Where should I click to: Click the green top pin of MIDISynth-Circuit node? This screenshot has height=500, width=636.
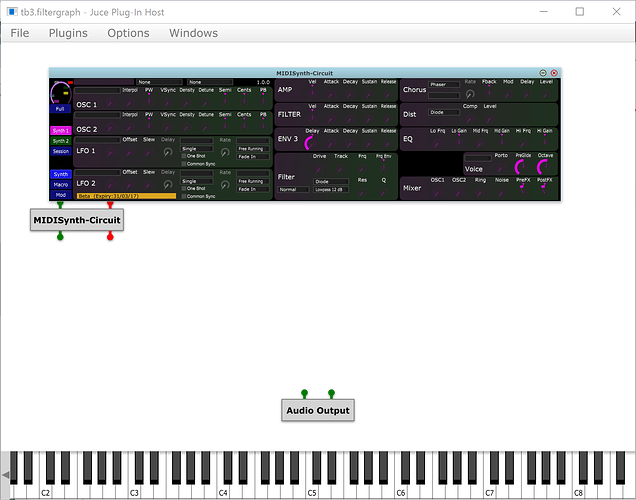pos(60,205)
